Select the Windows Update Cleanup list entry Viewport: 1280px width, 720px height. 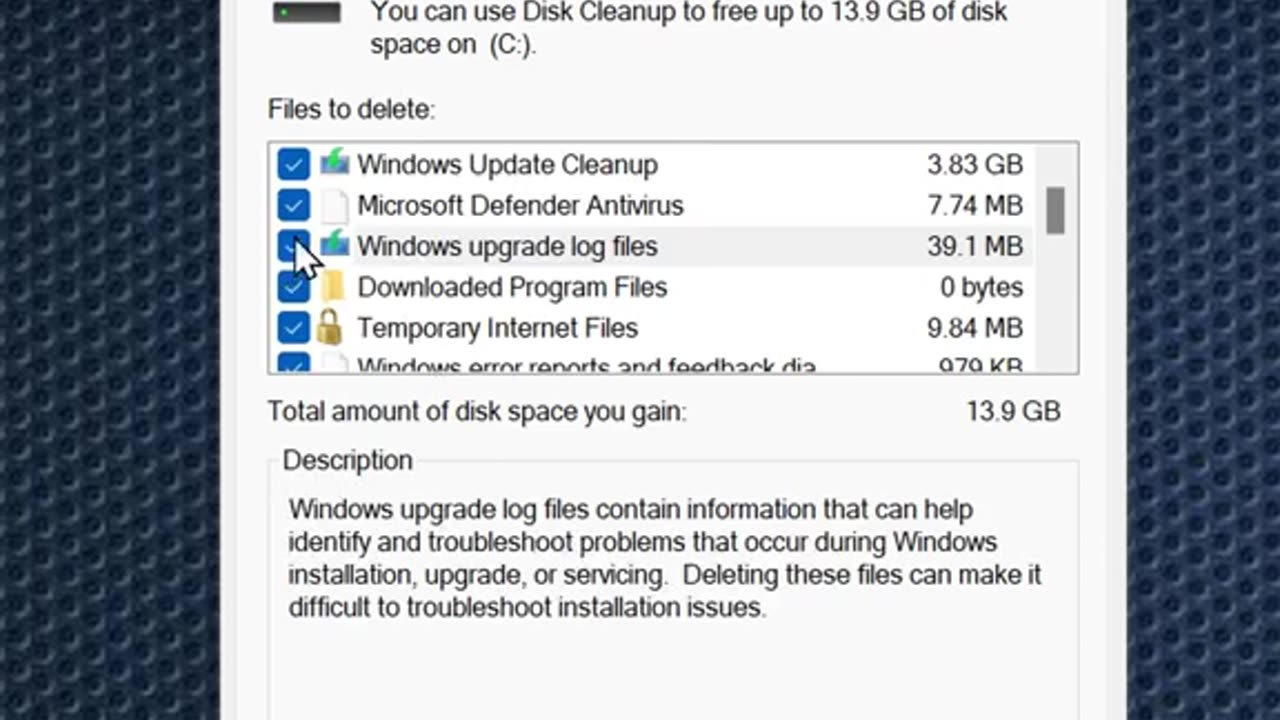[507, 164]
